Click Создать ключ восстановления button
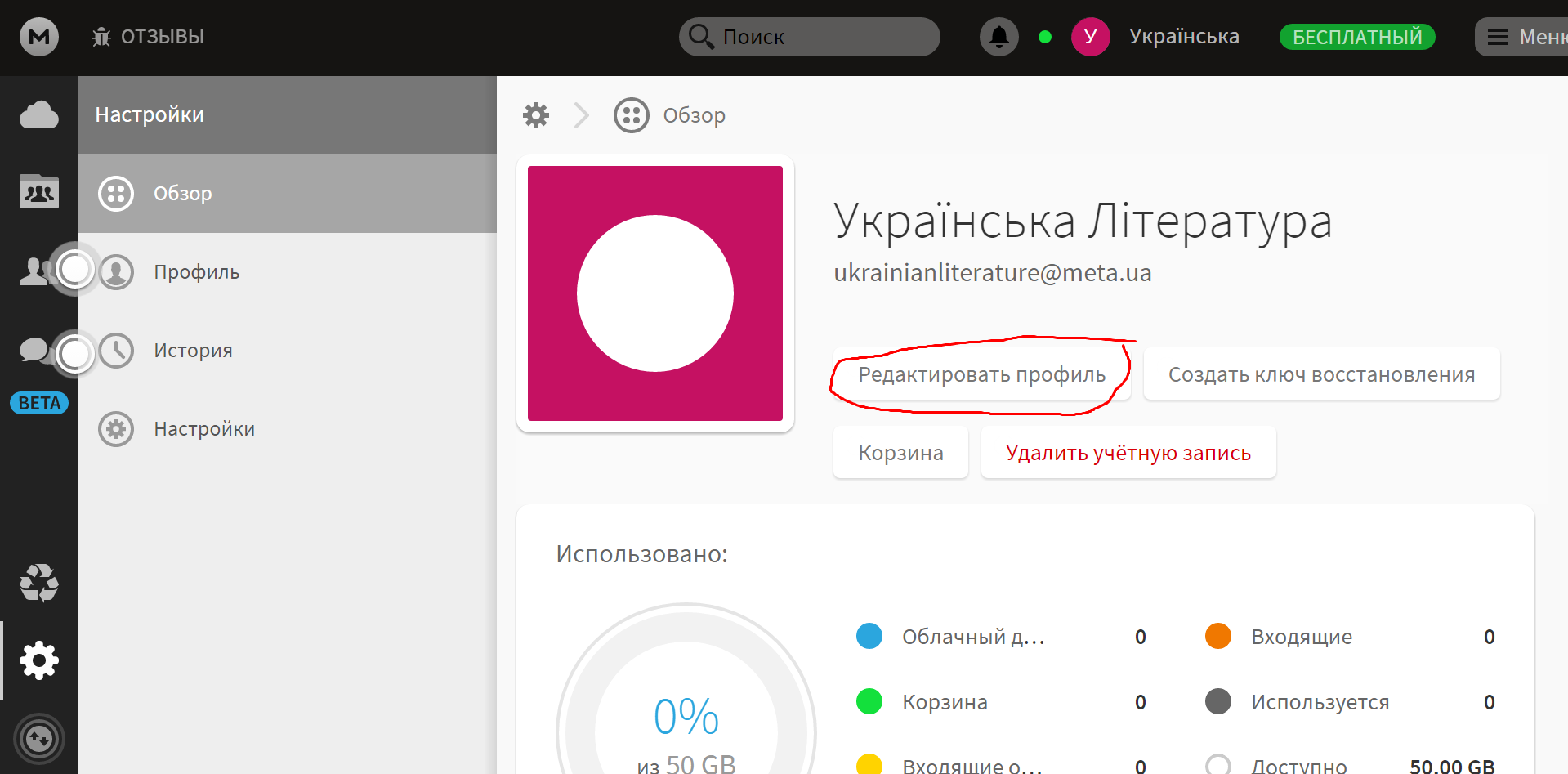This screenshot has width=1568, height=774. (1321, 374)
